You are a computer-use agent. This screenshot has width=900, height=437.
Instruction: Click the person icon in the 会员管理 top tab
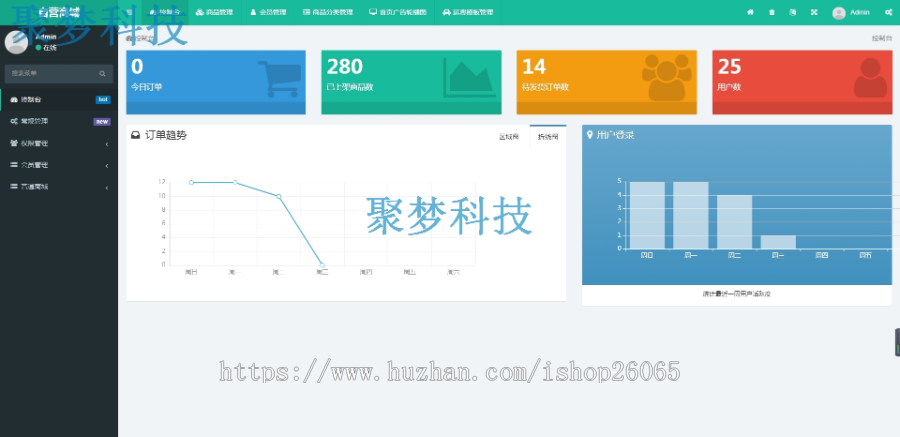coord(253,12)
